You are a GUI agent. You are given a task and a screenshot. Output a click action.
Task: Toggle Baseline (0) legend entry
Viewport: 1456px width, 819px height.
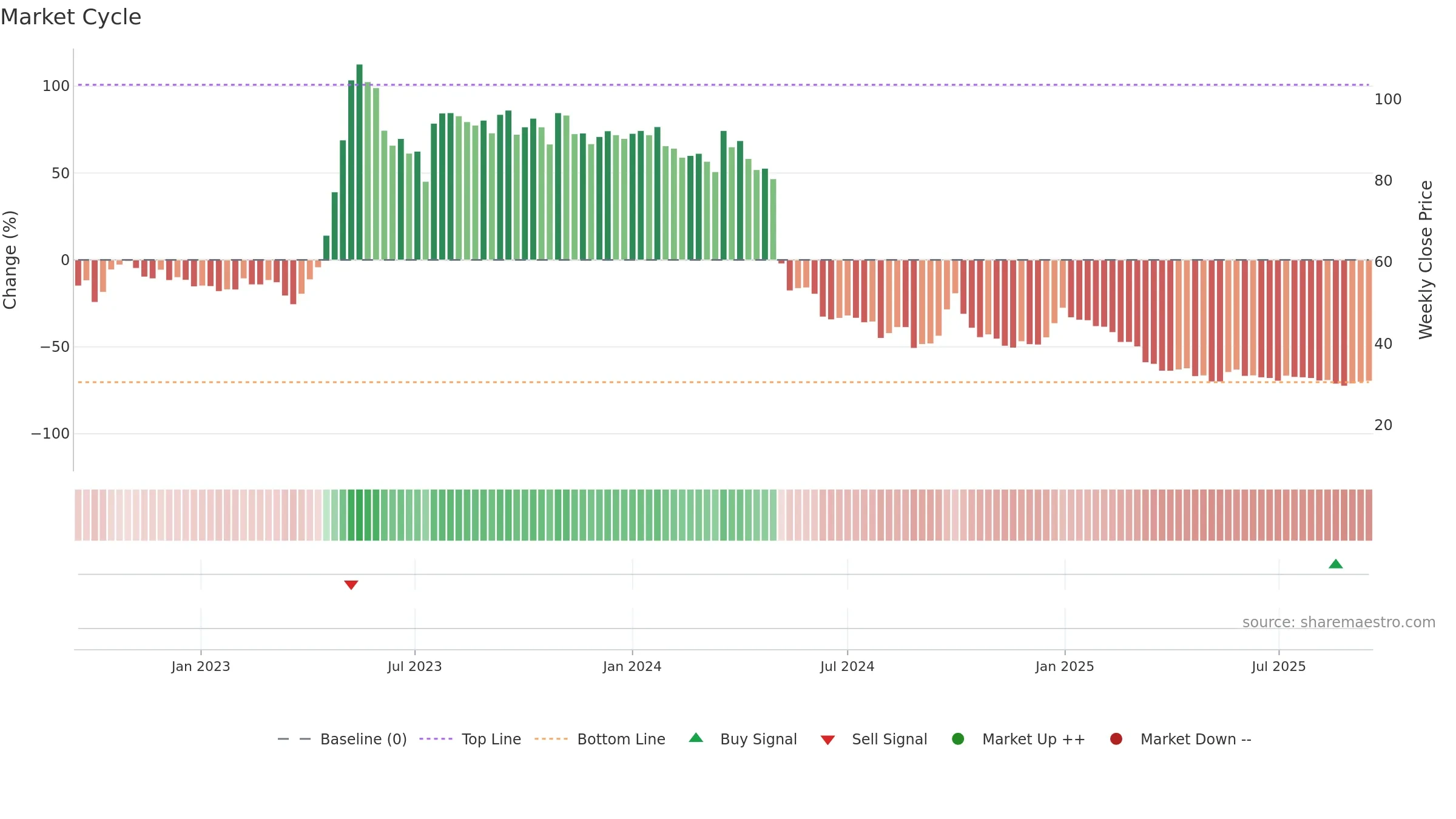342,739
